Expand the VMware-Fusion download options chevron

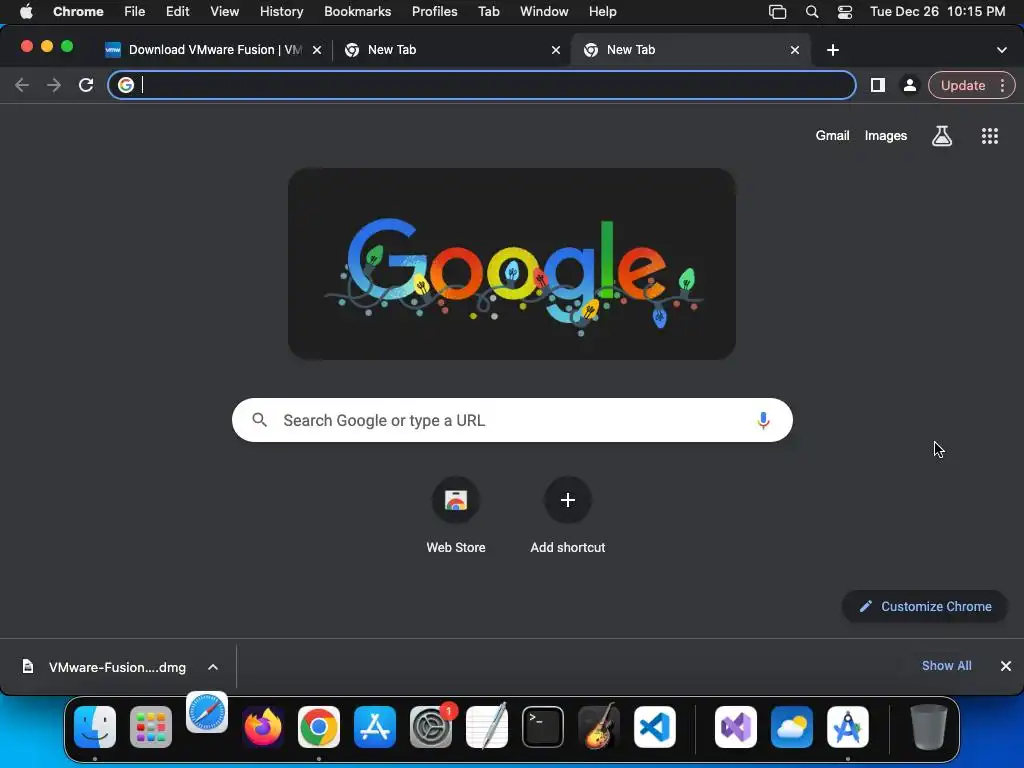(213, 667)
